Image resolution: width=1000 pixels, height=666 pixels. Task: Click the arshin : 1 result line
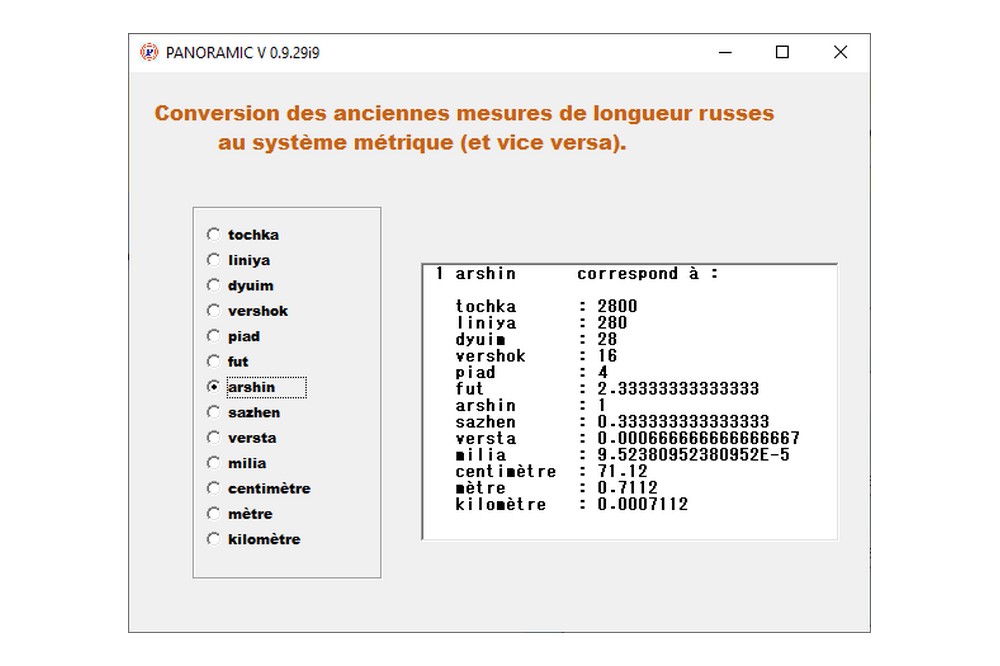click(531, 406)
